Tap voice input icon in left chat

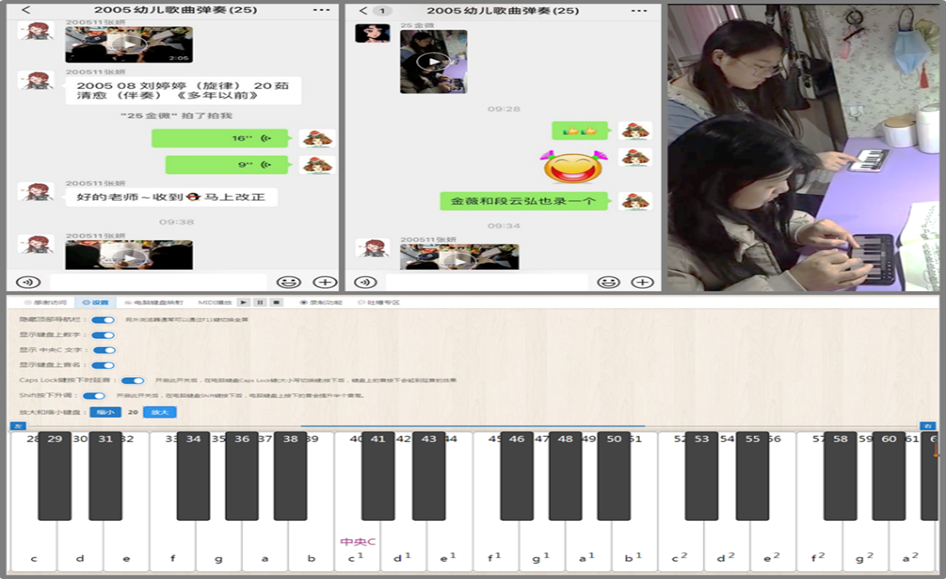[x=29, y=282]
